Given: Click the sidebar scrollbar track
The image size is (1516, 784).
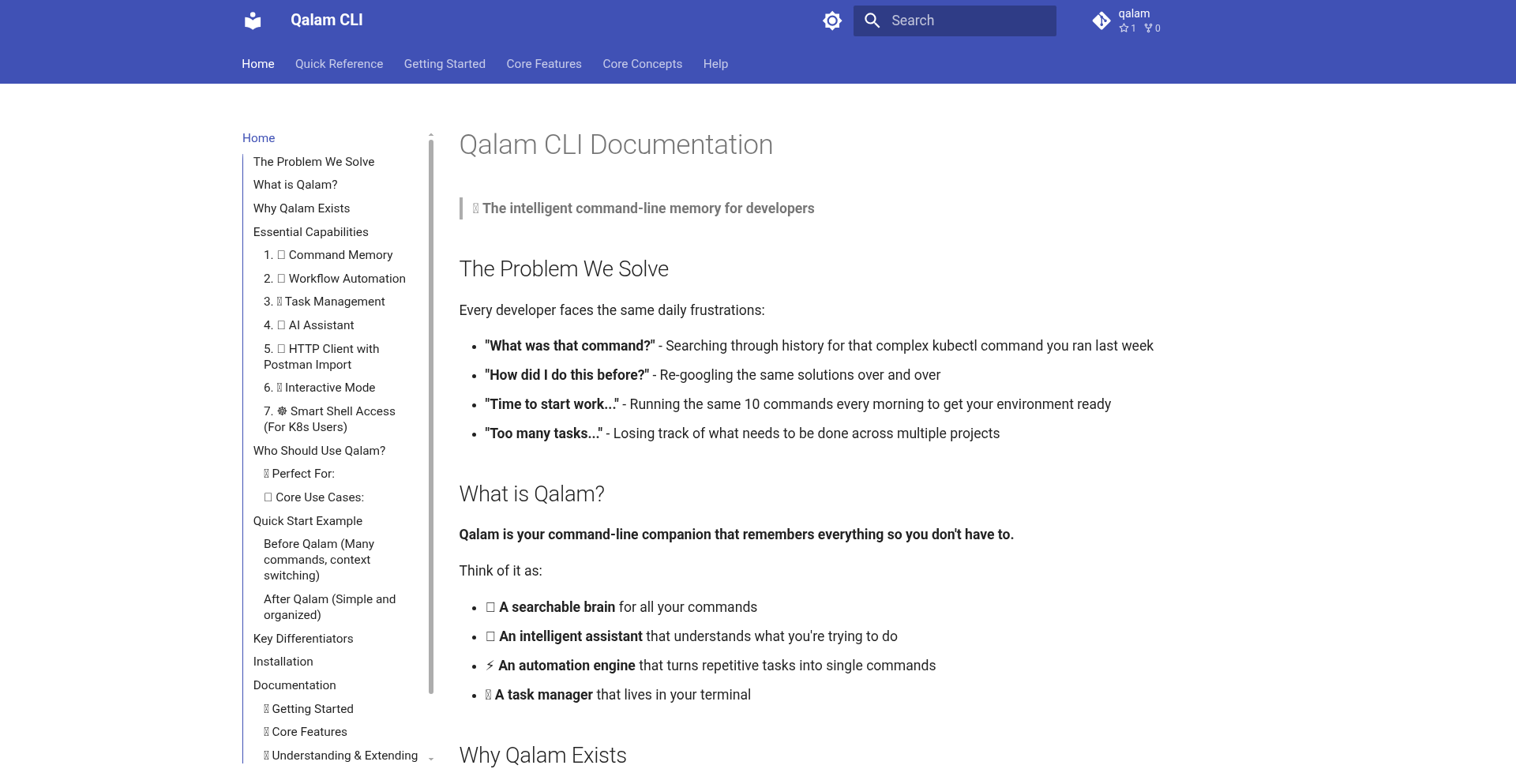Looking at the screenshot, I should [x=430, y=395].
